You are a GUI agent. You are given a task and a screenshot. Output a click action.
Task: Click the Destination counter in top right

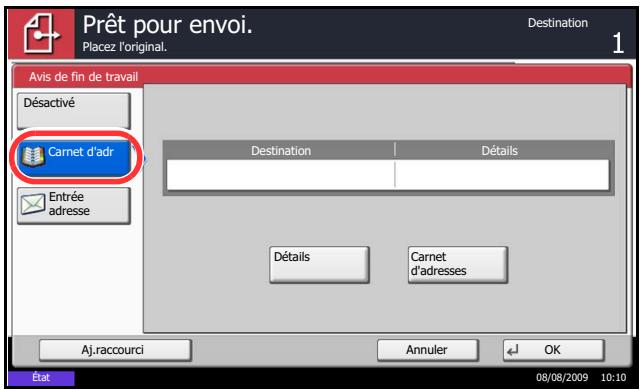click(x=576, y=35)
